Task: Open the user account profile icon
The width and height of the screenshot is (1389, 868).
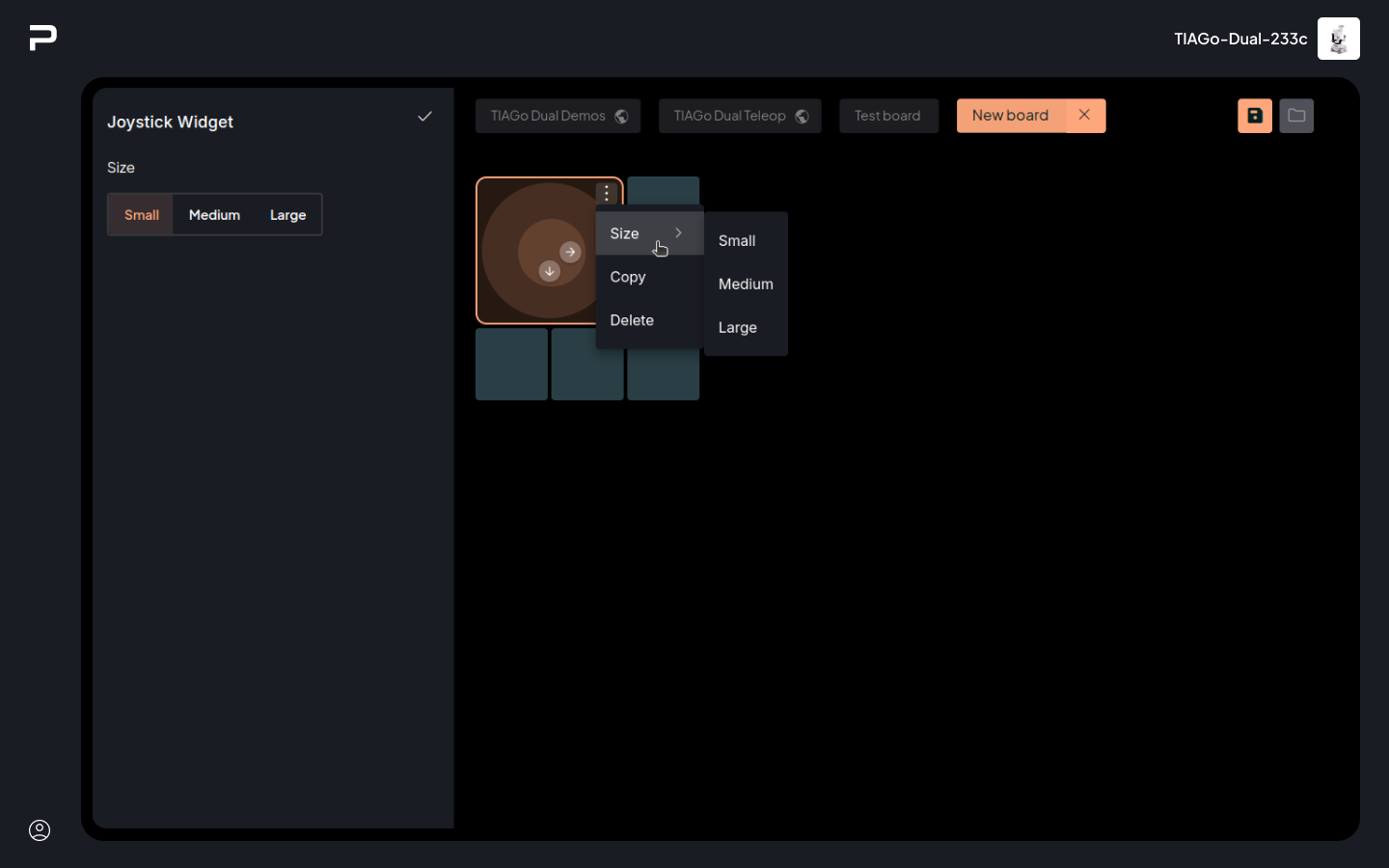Action: coord(40,830)
